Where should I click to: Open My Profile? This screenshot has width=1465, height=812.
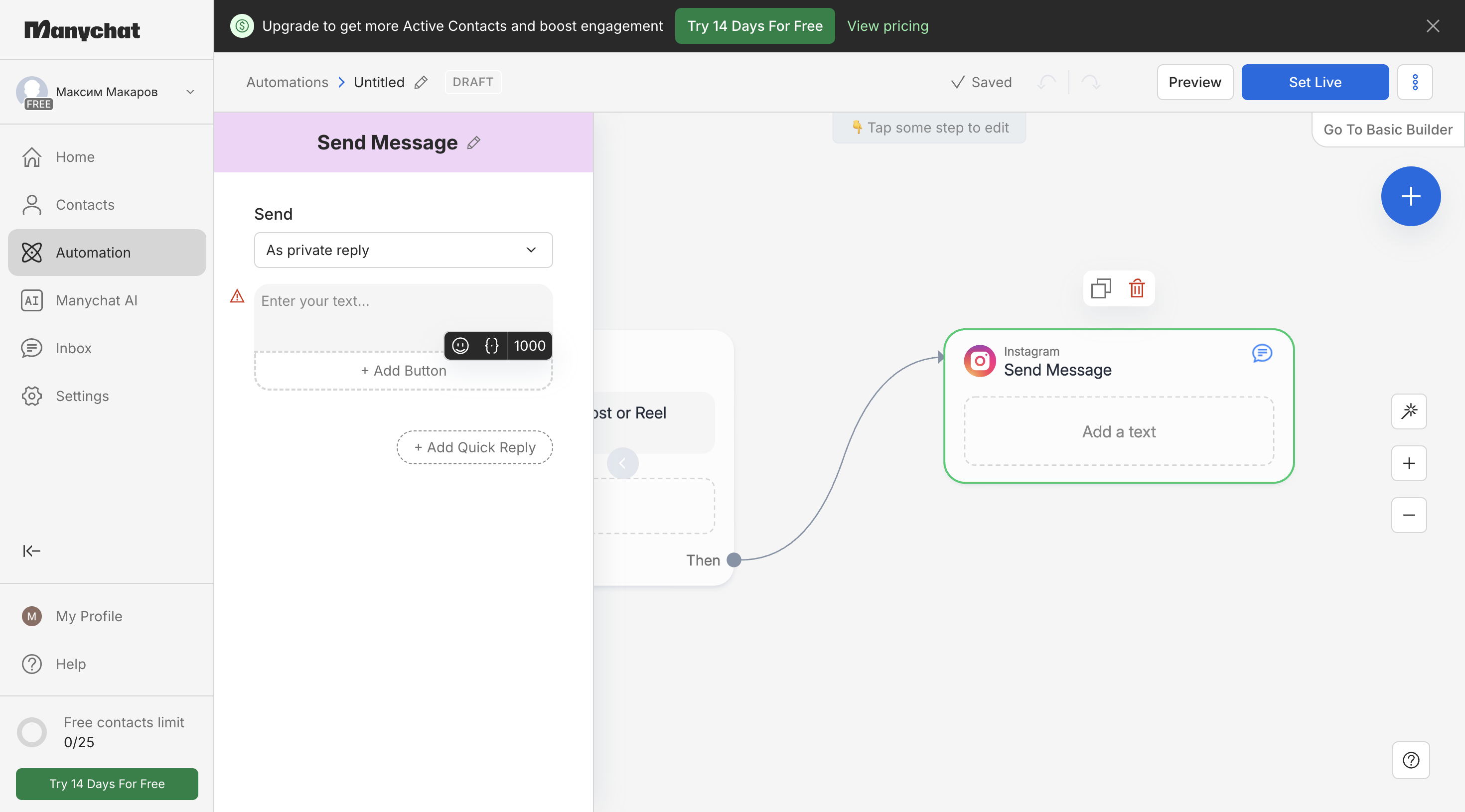pyautogui.click(x=107, y=616)
